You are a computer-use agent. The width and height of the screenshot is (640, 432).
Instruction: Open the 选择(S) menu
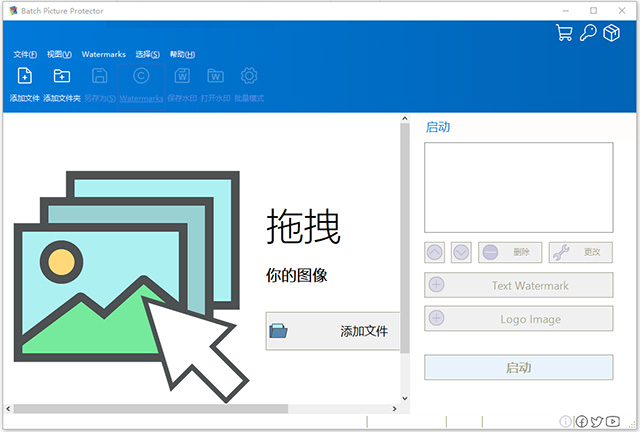click(148, 54)
